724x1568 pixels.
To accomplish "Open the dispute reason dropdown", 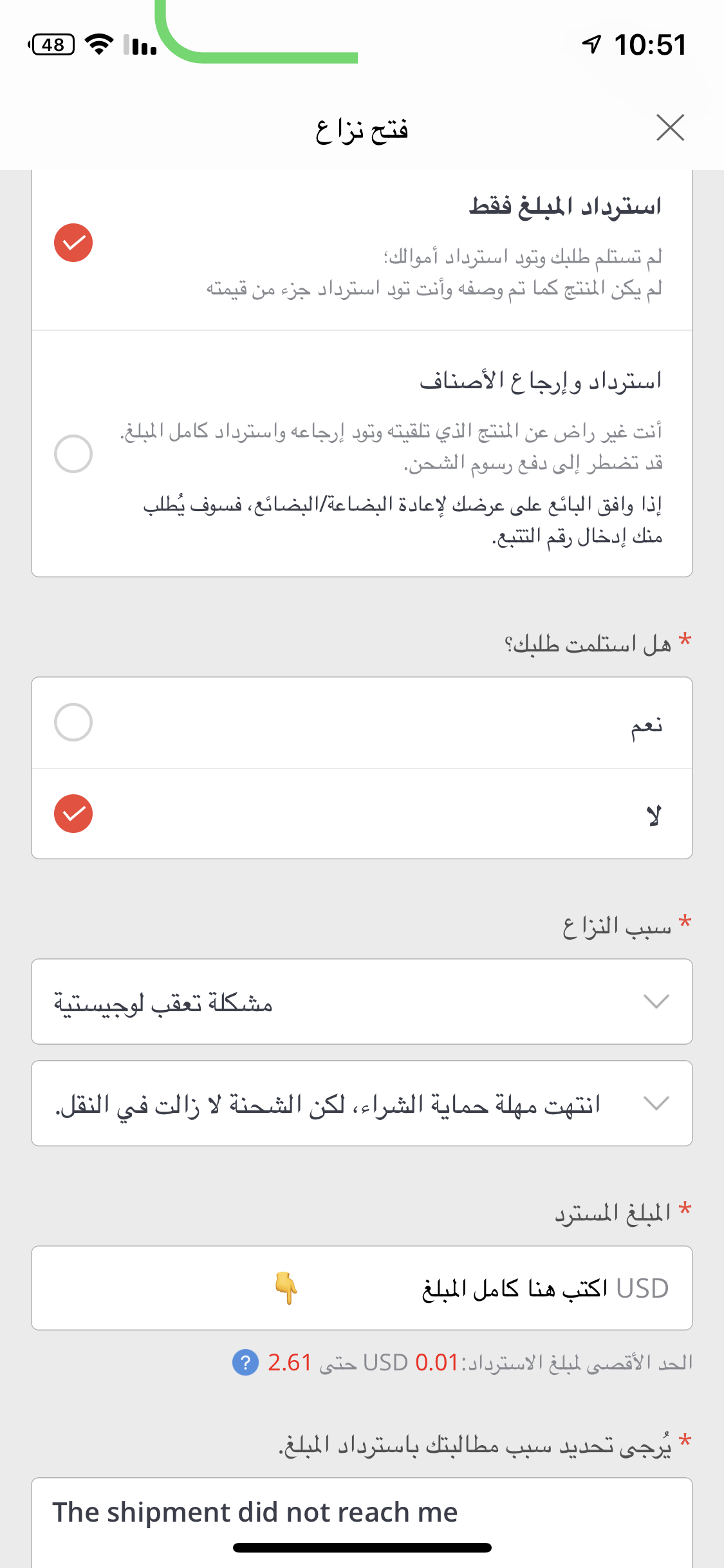I will click(x=362, y=1002).
